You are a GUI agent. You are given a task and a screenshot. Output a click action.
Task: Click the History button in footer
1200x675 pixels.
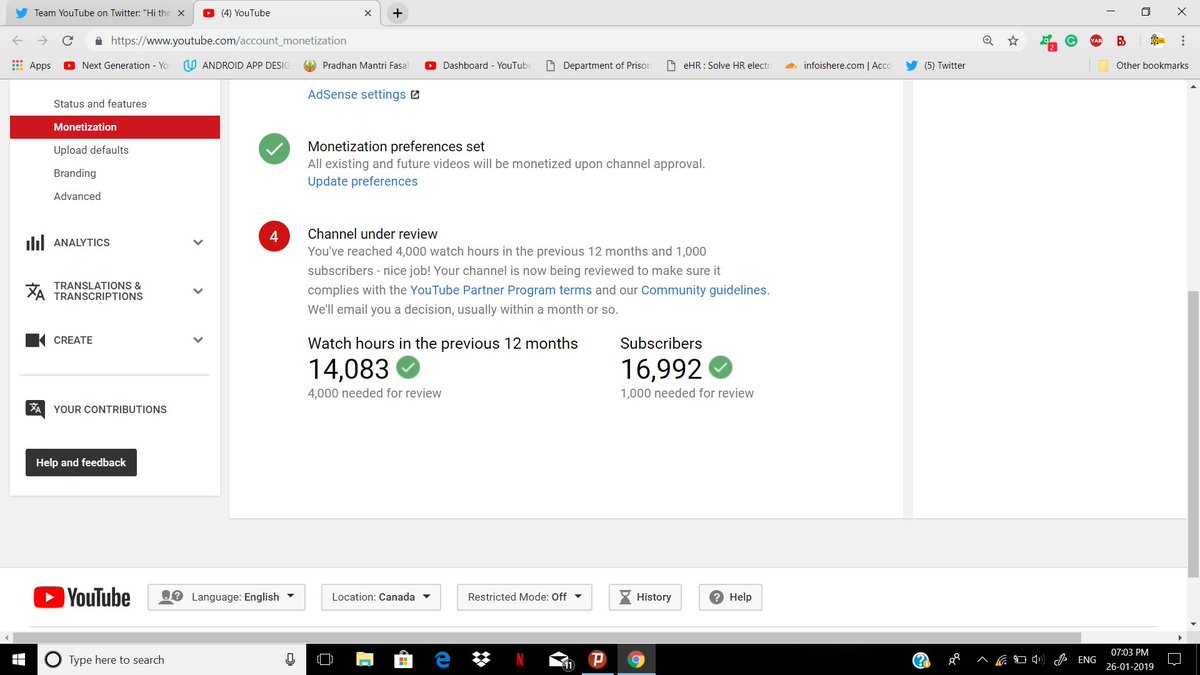point(646,597)
